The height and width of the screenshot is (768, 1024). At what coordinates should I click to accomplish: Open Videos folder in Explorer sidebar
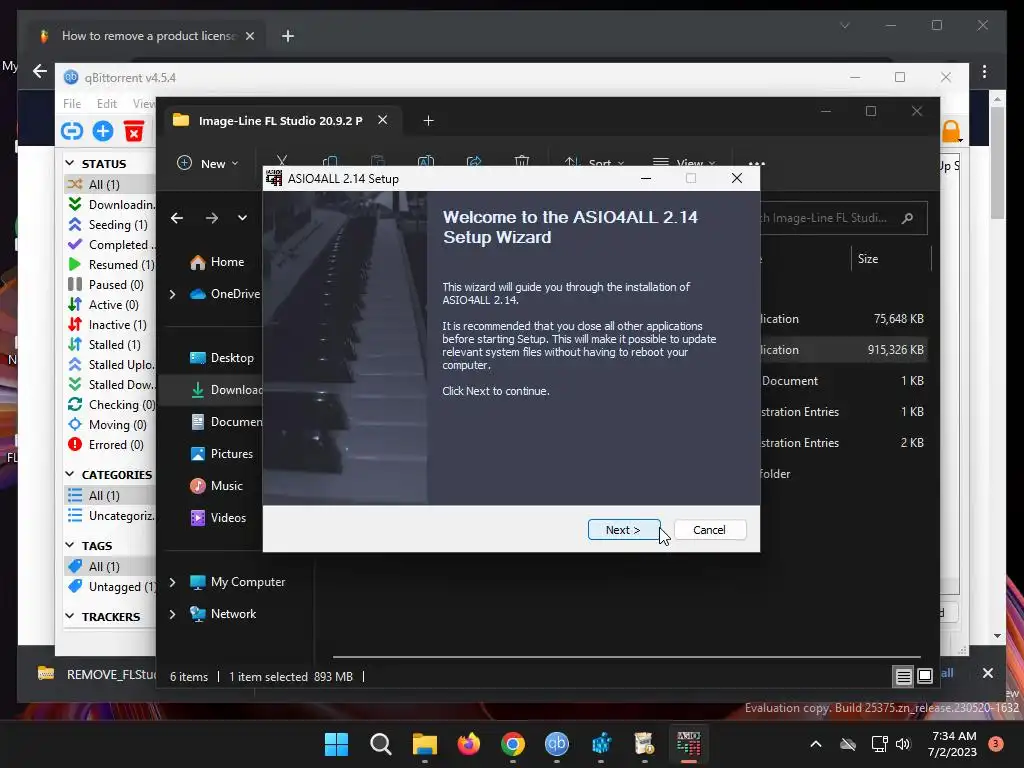[218, 518]
